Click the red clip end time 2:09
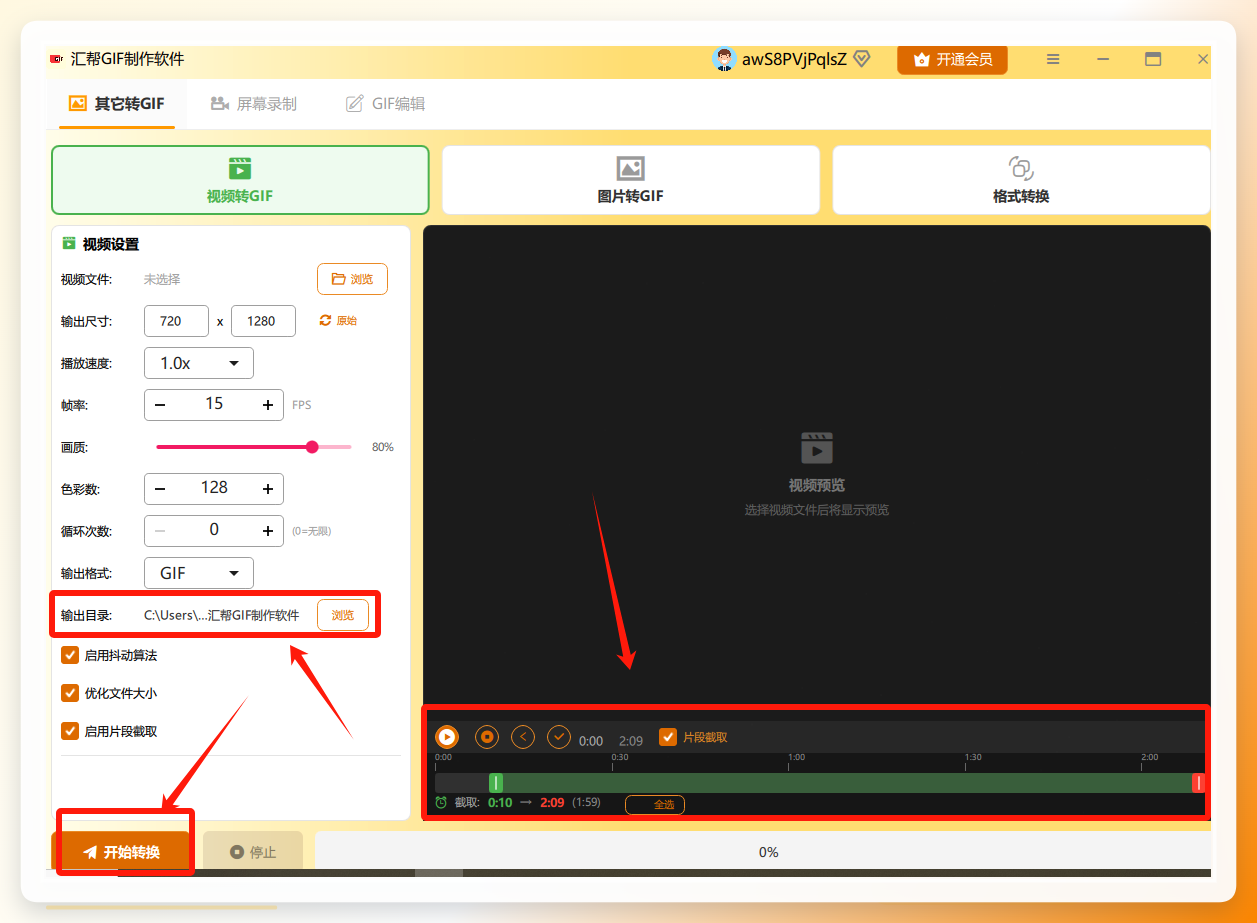The width and height of the screenshot is (1257, 923). (x=552, y=802)
